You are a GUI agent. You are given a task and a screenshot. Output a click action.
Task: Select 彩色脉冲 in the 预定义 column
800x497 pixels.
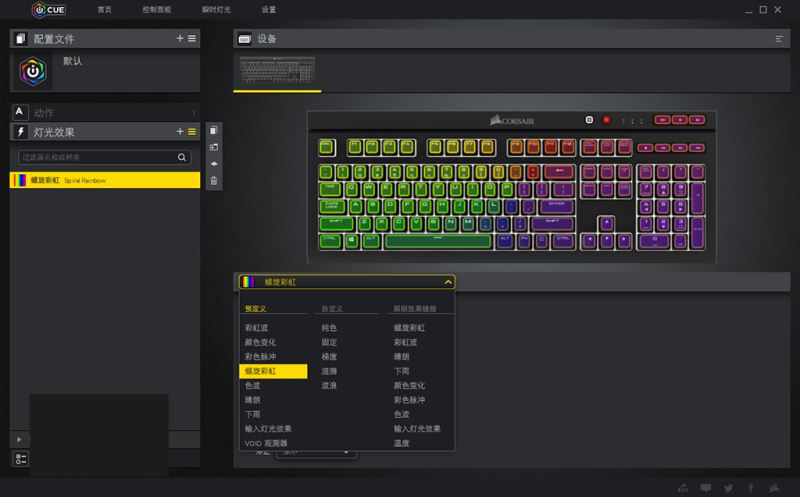(x=260, y=357)
